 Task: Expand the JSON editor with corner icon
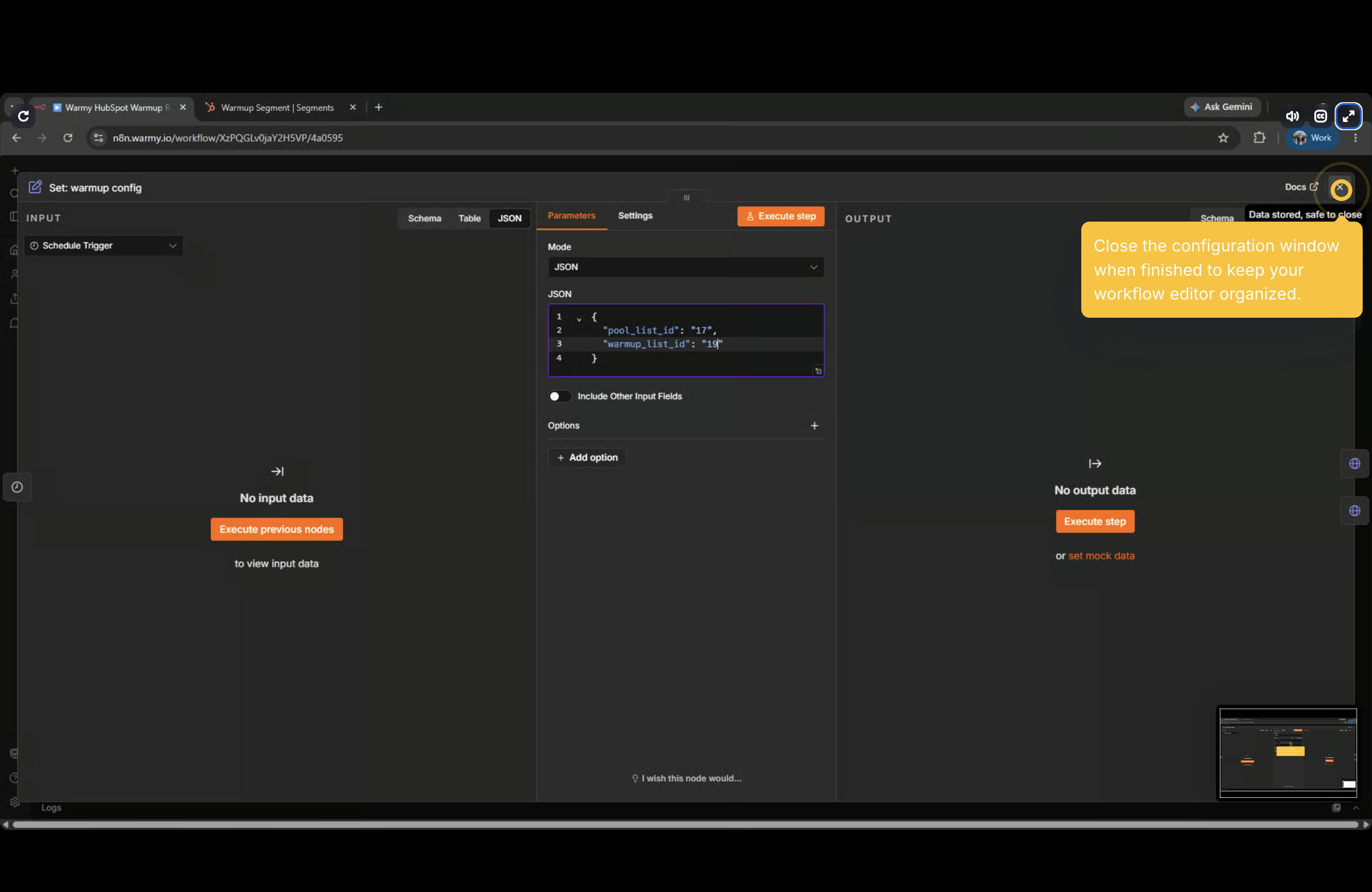point(818,371)
